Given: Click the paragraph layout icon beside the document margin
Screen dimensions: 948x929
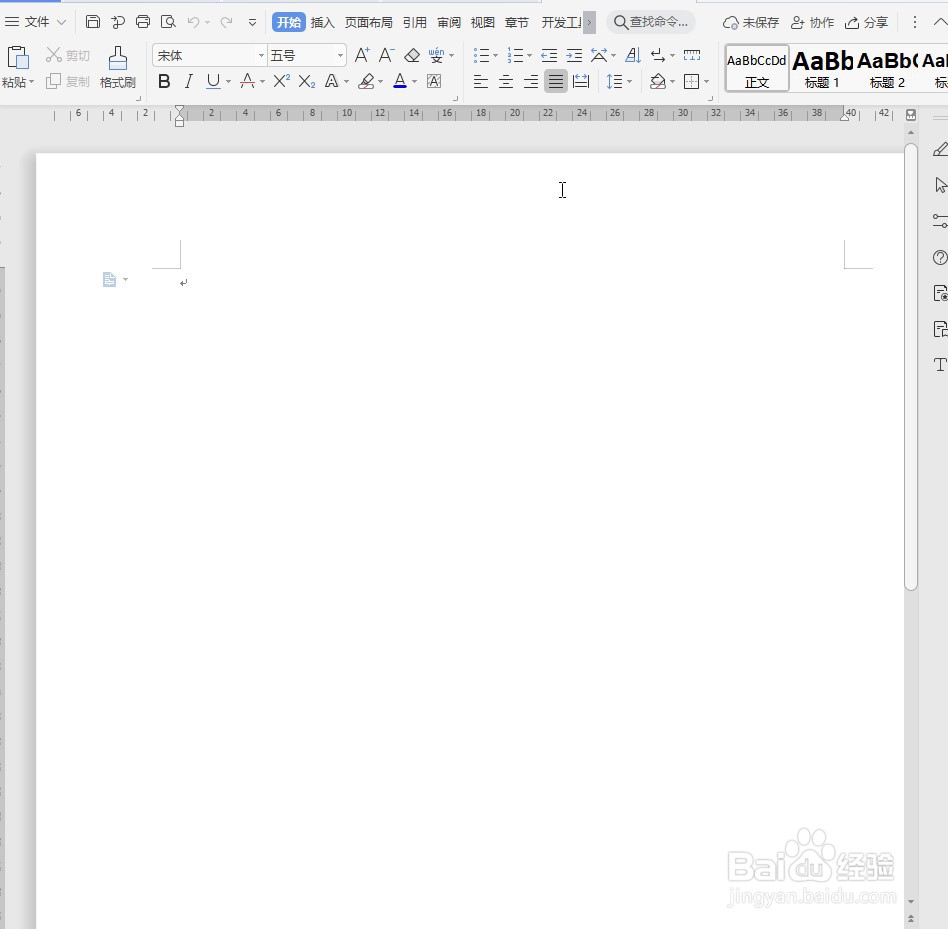Looking at the screenshot, I should pyautogui.click(x=109, y=279).
